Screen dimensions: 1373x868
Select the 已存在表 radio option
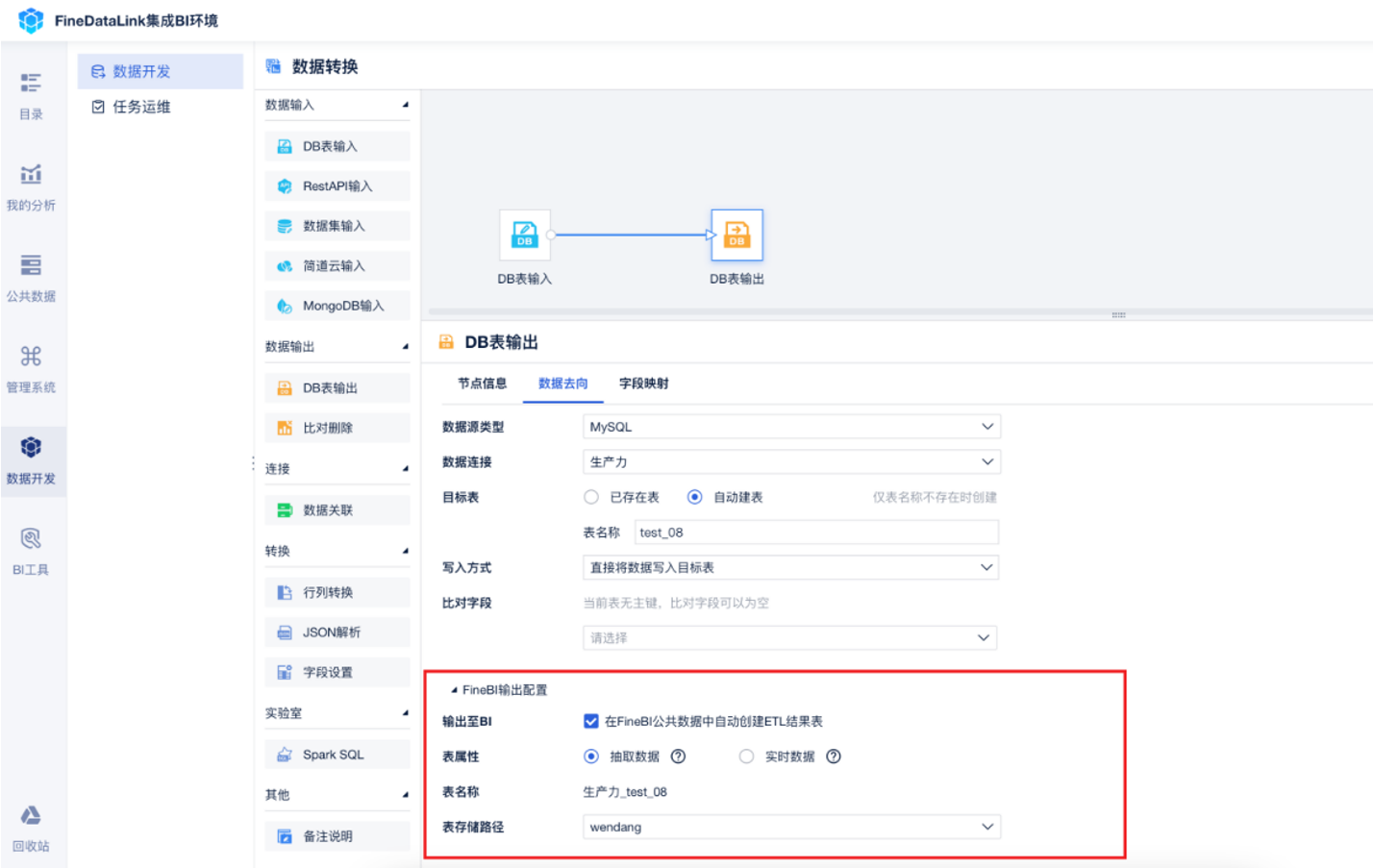point(591,497)
